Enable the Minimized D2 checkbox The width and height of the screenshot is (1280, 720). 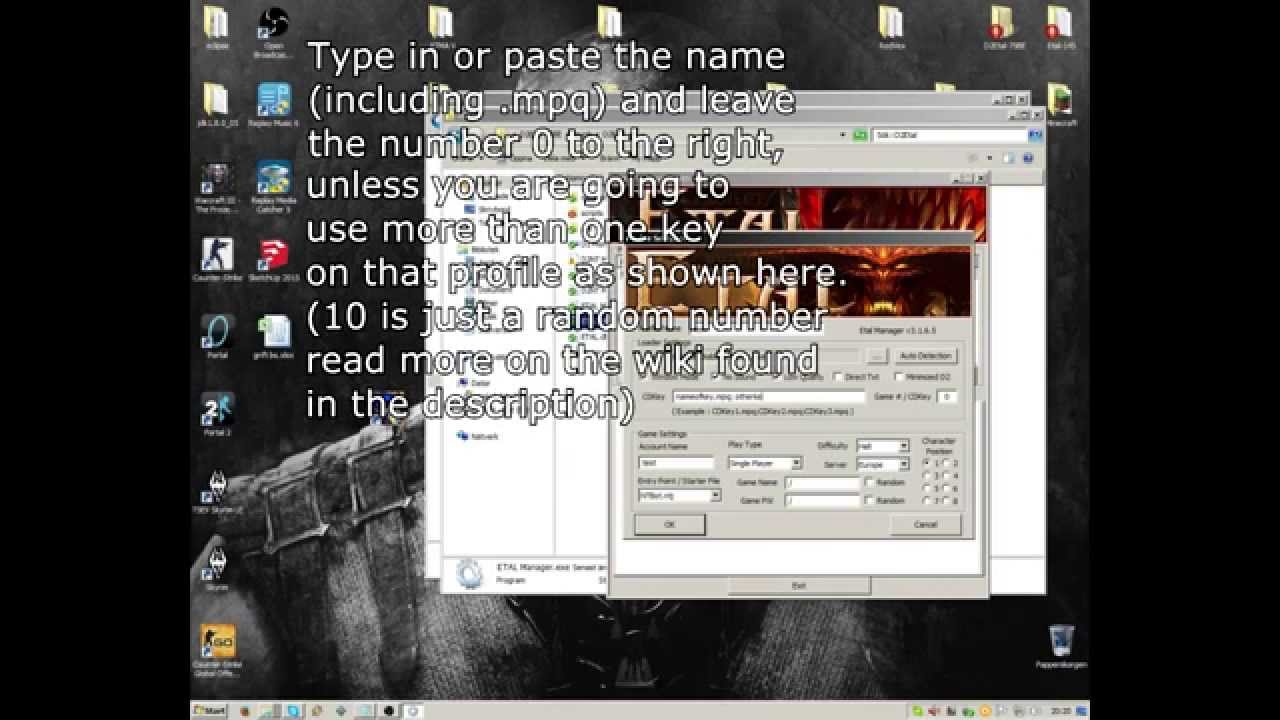click(x=899, y=377)
